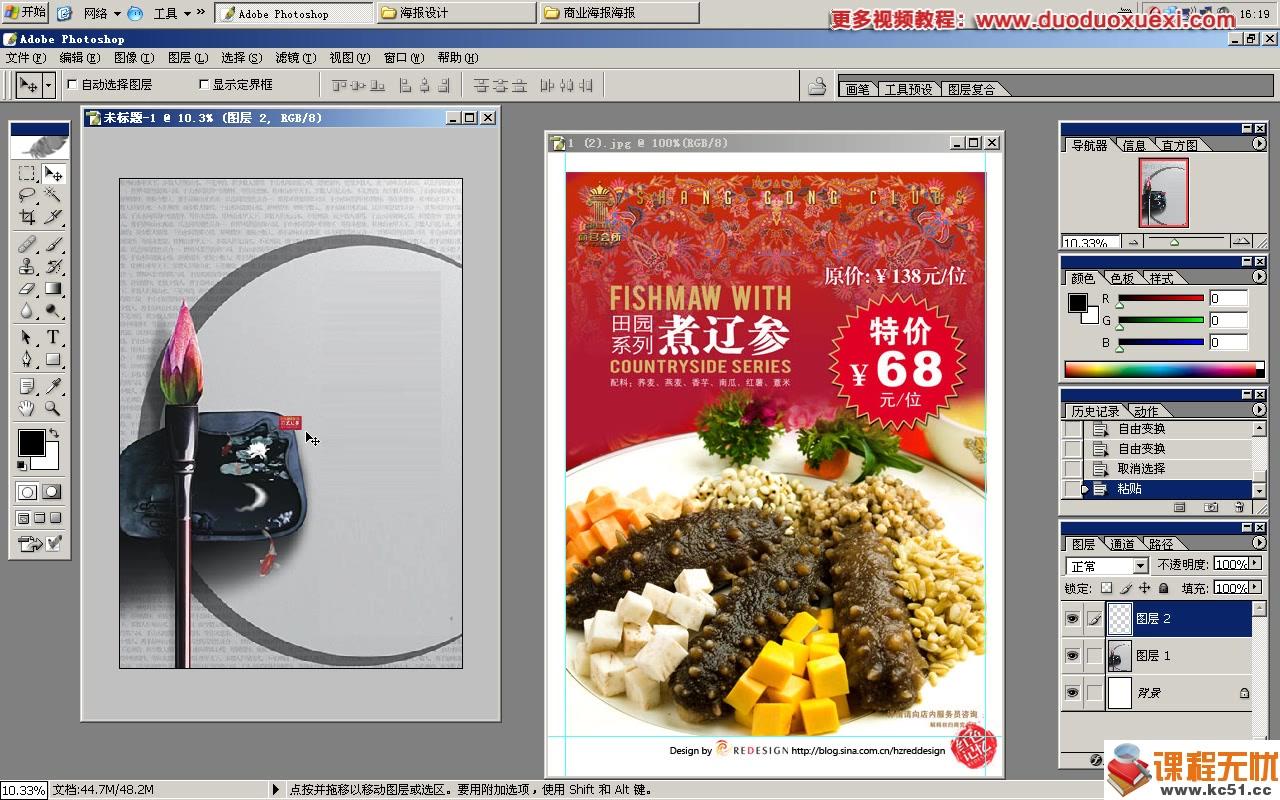The image size is (1280, 800).
Task: Select the Pen tool
Action: coord(27,359)
